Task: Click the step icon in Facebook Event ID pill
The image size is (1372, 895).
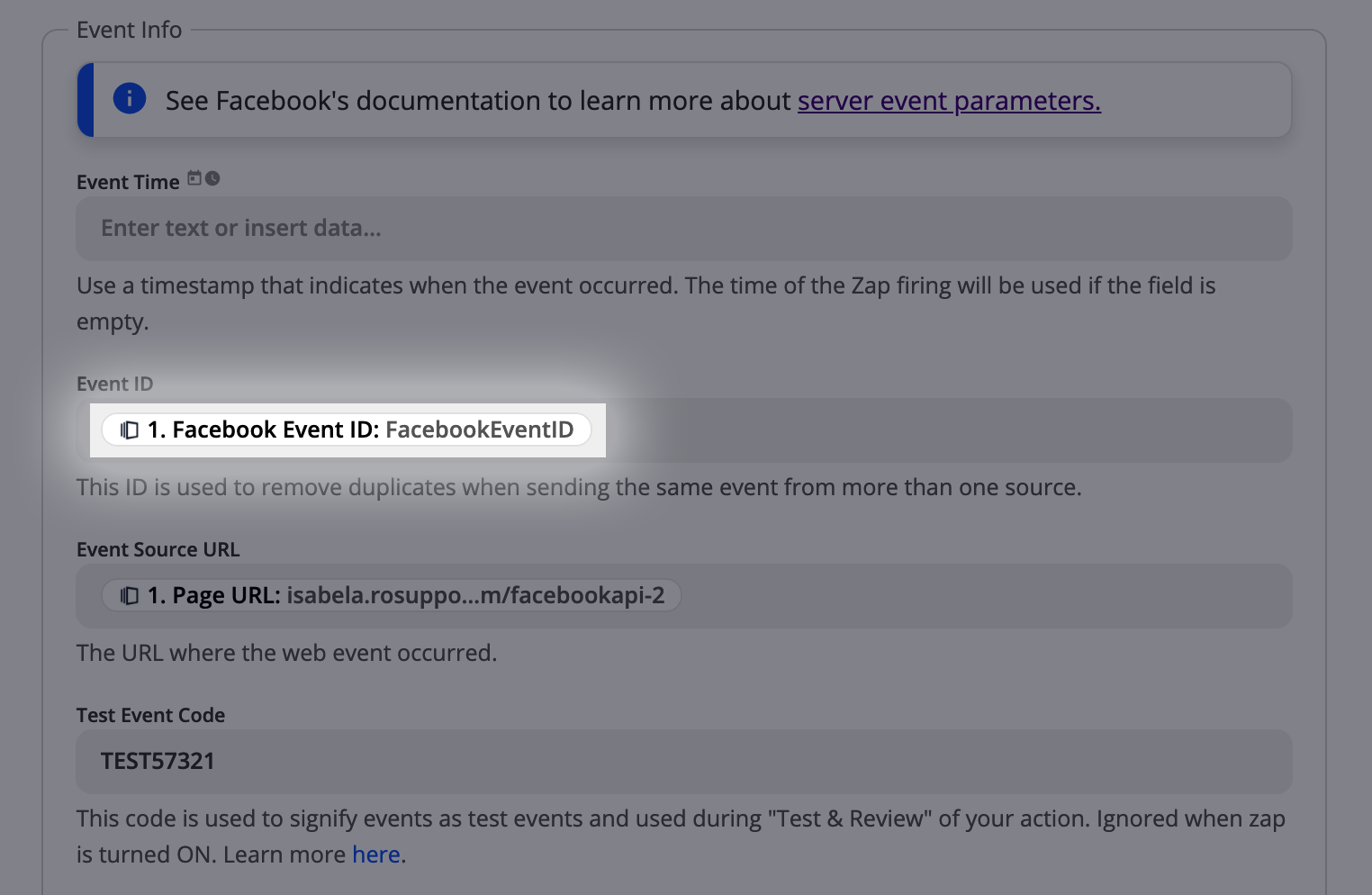Action: point(130,430)
